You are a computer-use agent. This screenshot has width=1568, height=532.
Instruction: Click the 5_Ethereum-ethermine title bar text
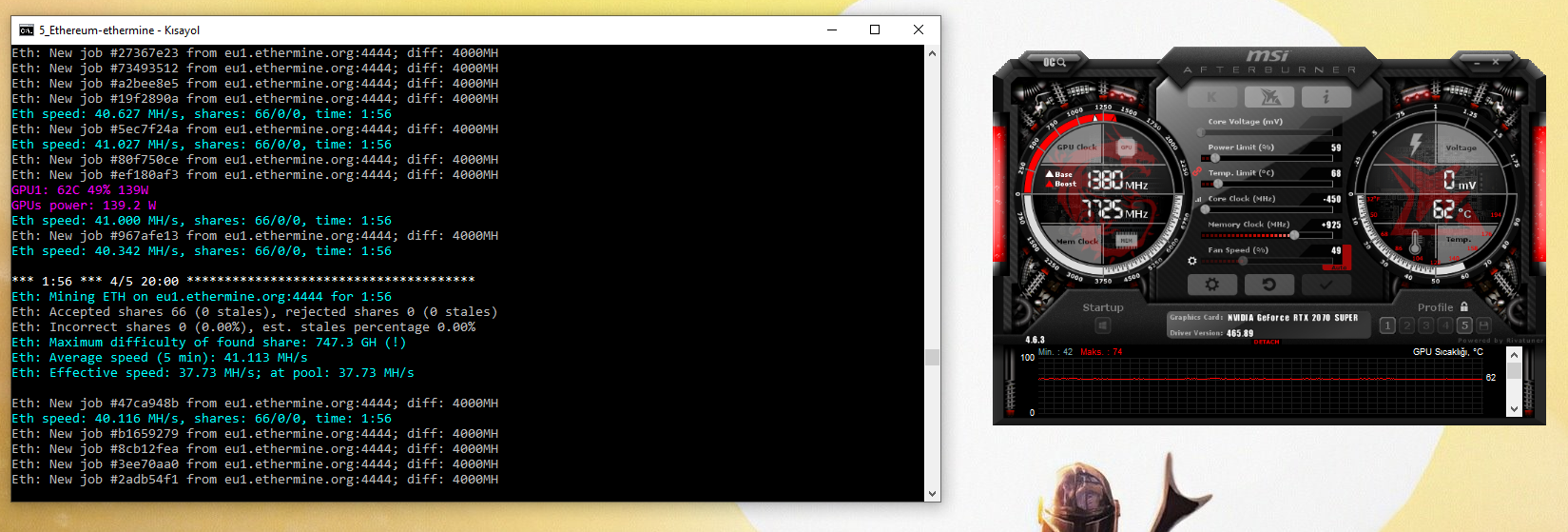coord(120,30)
